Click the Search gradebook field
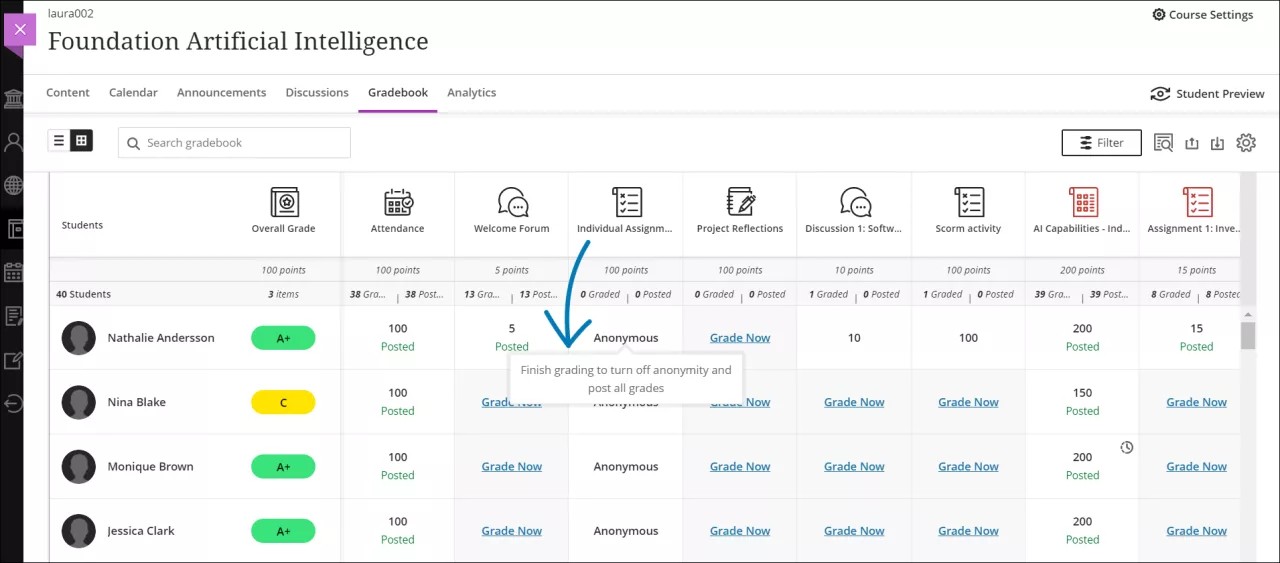The image size is (1280, 563). click(x=234, y=143)
